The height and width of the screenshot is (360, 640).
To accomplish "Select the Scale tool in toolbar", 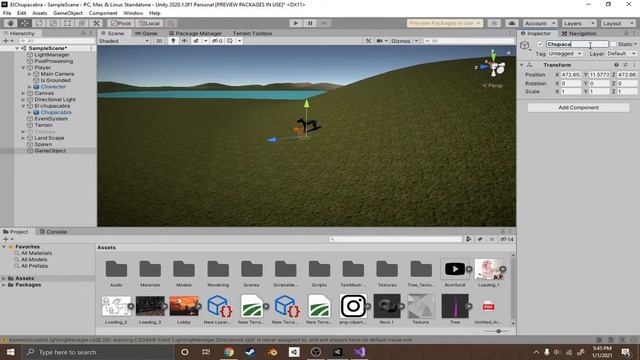I will (53, 23).
